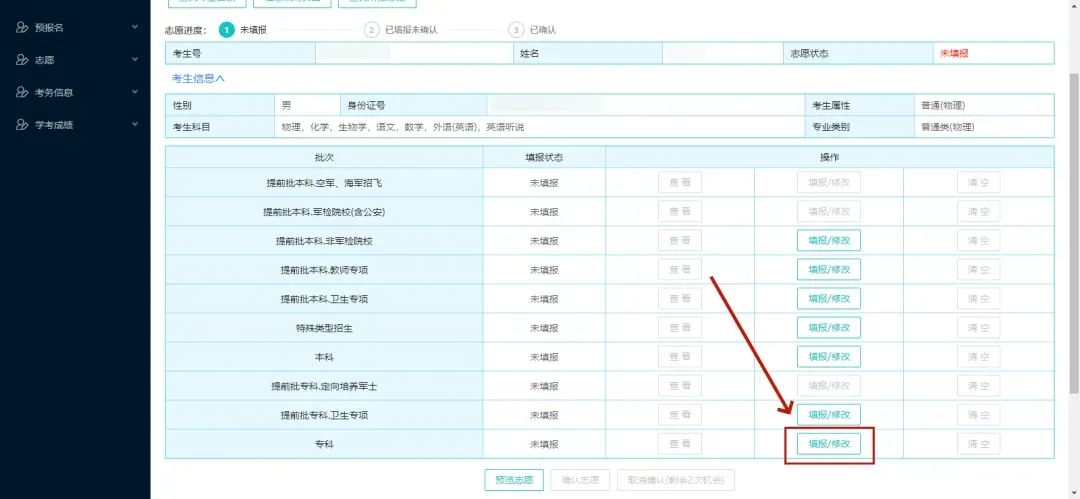Click 填报/修改 for 特殊类型招生
The height and width of the screenshot is (499, 1080).
[x=828, y=328]
